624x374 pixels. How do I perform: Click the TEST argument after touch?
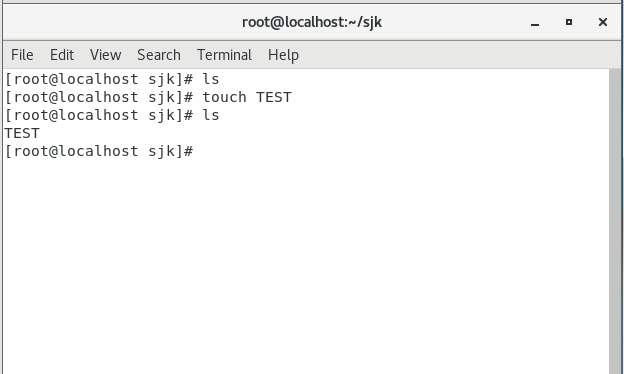coord(274,97)
